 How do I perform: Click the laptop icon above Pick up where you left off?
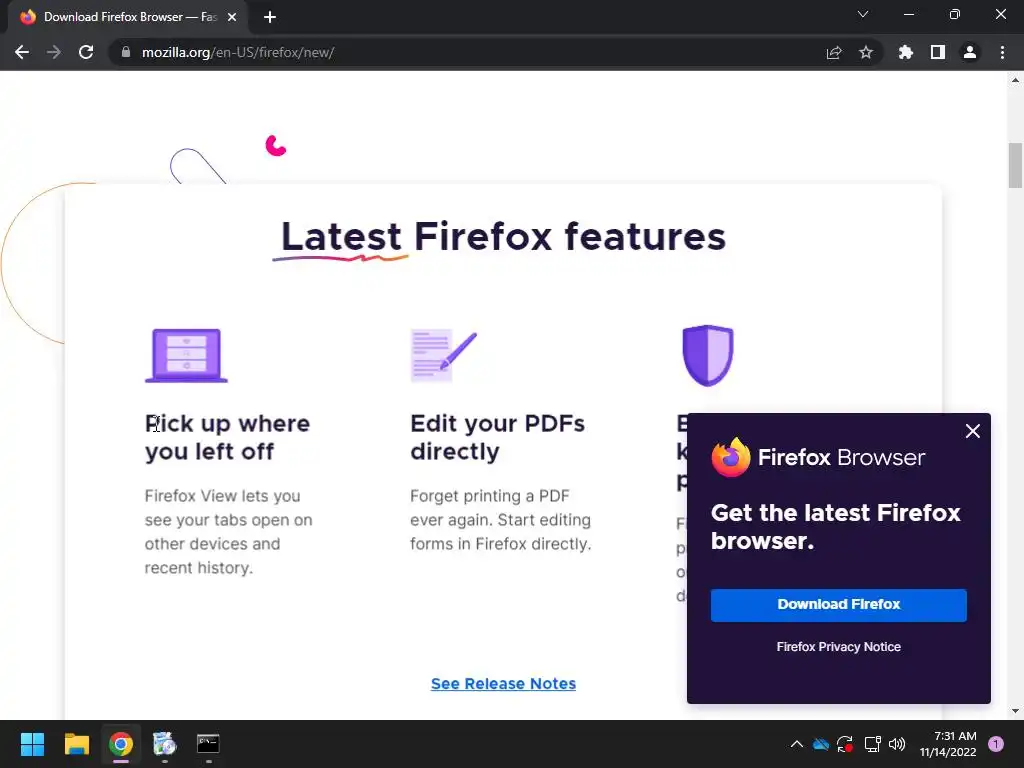[x=186, y=355]
